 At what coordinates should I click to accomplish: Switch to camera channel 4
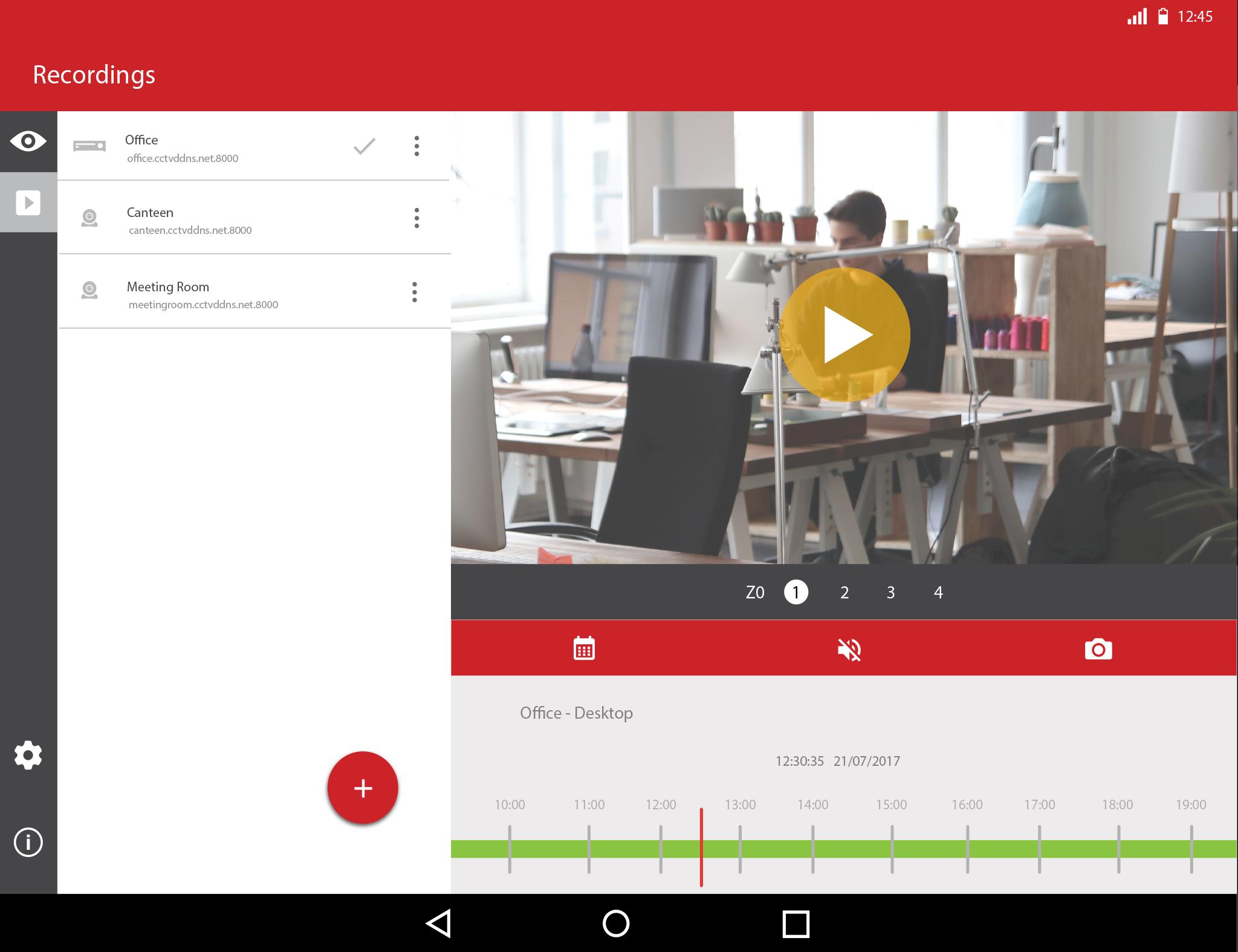click(938, 592)
